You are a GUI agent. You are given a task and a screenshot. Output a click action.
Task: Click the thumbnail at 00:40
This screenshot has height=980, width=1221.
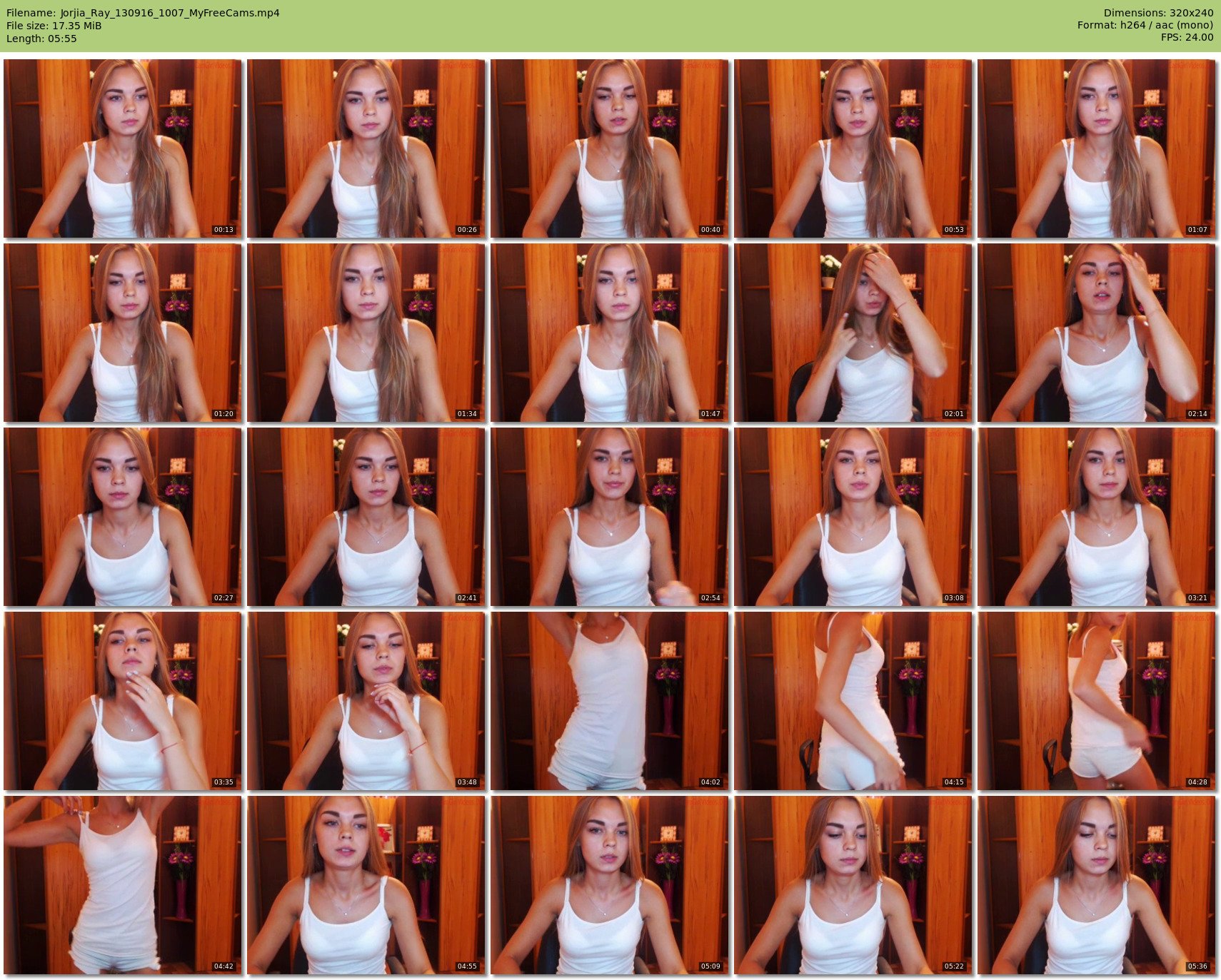click(x=610, y=148)
